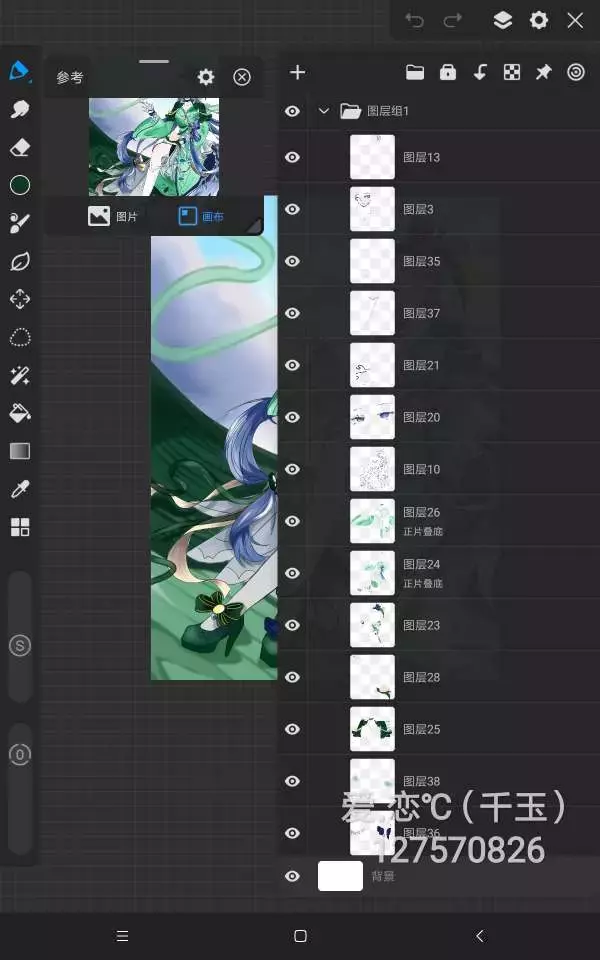Hide layer 图层20
This screenshot has height=960, width=600.
pos(293,418)
